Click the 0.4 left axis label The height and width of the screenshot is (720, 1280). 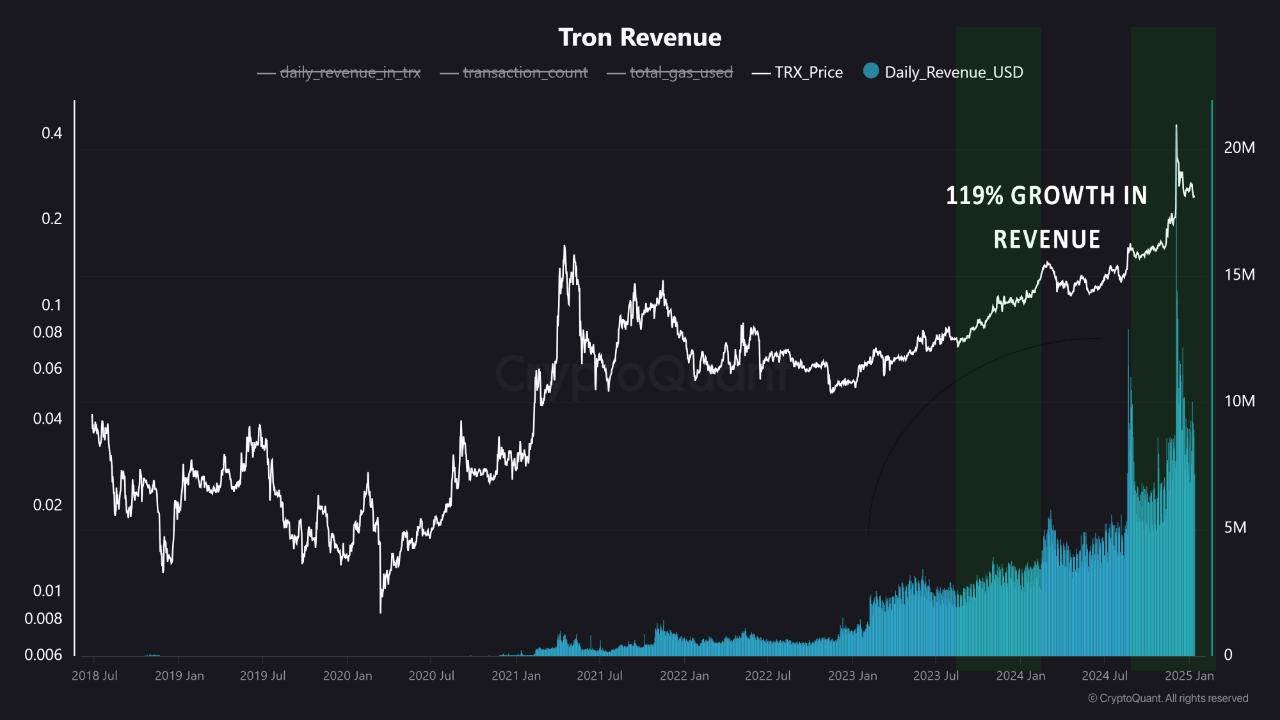[x=52, y=134]
